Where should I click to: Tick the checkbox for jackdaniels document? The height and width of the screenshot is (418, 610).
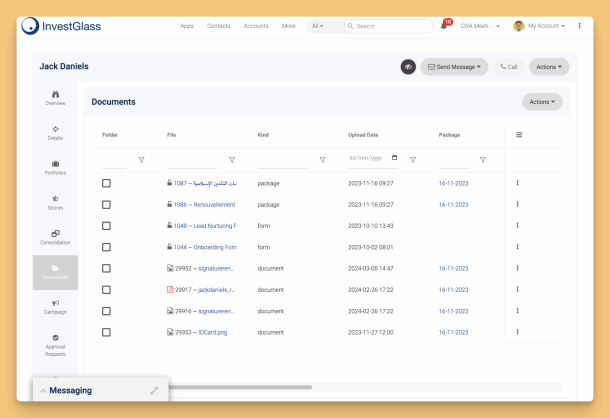pos(106,290)
